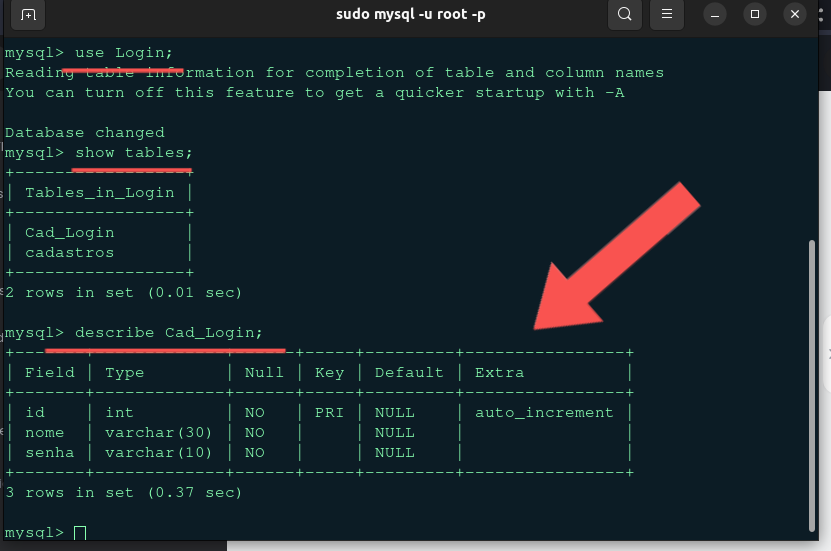The height and width of the screenshot is (551, 831).
Task: Click the auto_increment value in Extra column
Action: pyautogui.click(x=544, y=413)
